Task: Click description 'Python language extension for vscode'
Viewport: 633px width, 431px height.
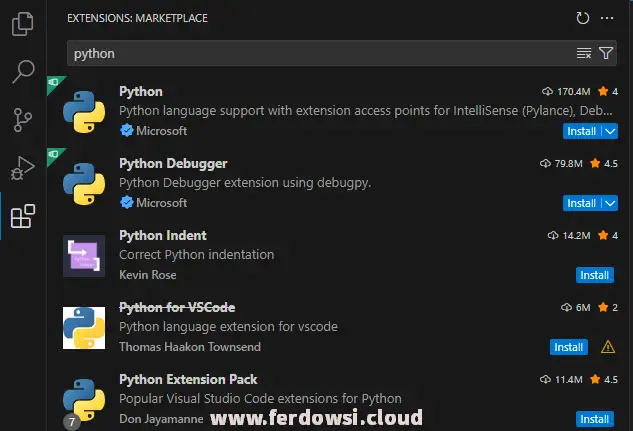Action: point(228,326)
